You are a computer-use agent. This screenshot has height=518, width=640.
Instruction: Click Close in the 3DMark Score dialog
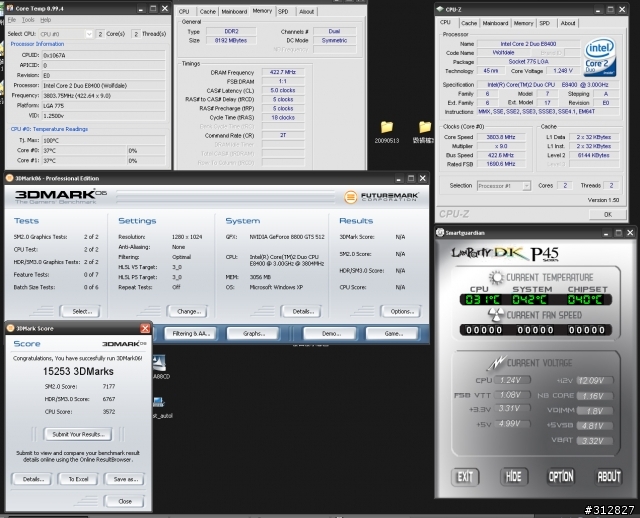point(124,501)
